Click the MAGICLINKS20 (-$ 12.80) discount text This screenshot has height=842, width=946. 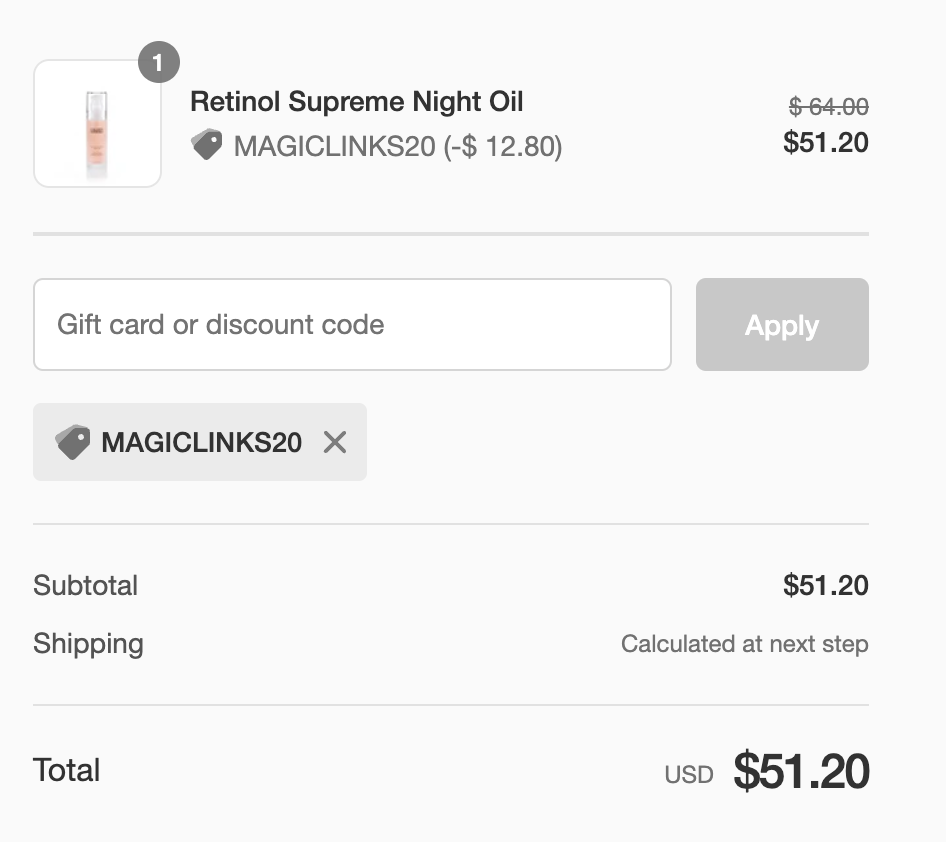(x=398, y=147)
